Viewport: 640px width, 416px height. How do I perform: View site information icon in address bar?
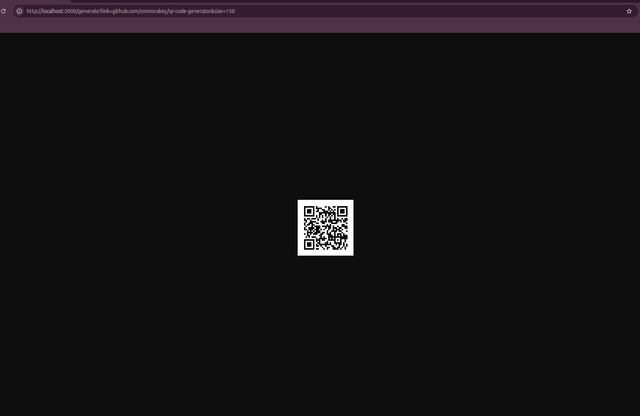(19, 11)
